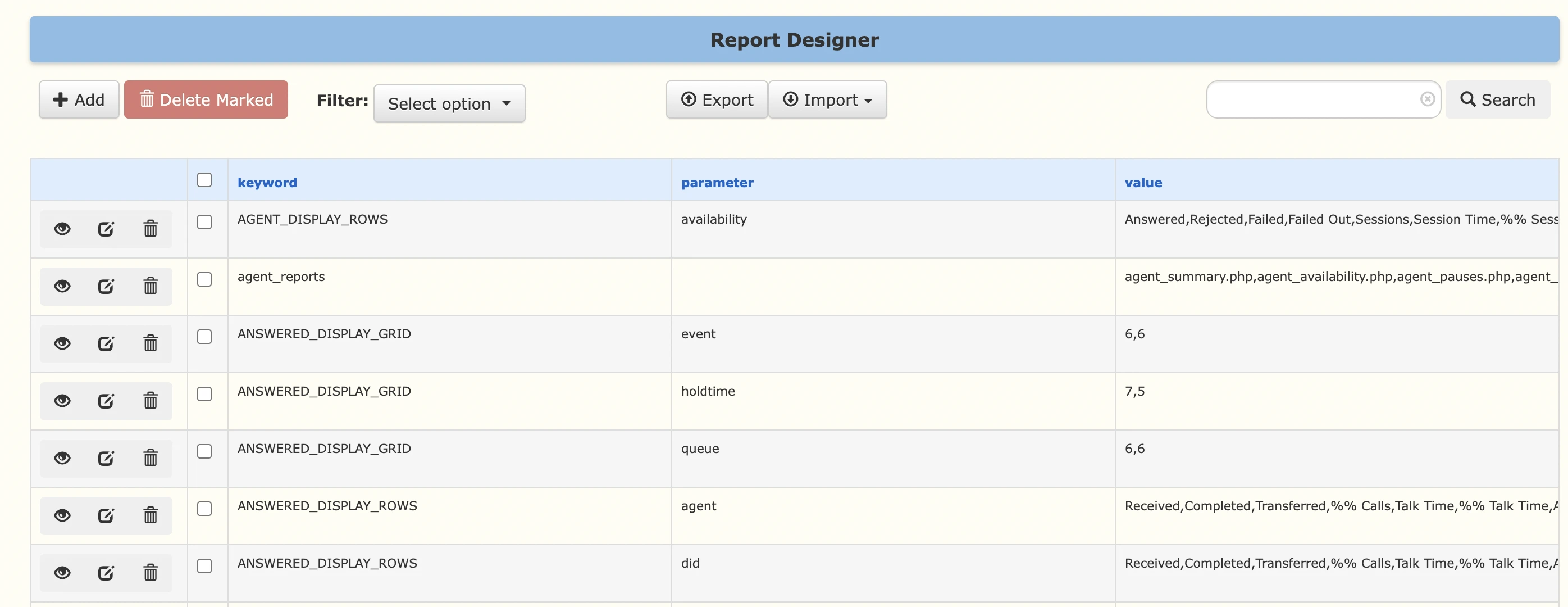Delete the ANSWERED_DISPLAY_ROWS agent row
The image size is (1568, 607).
pos(151,515)
